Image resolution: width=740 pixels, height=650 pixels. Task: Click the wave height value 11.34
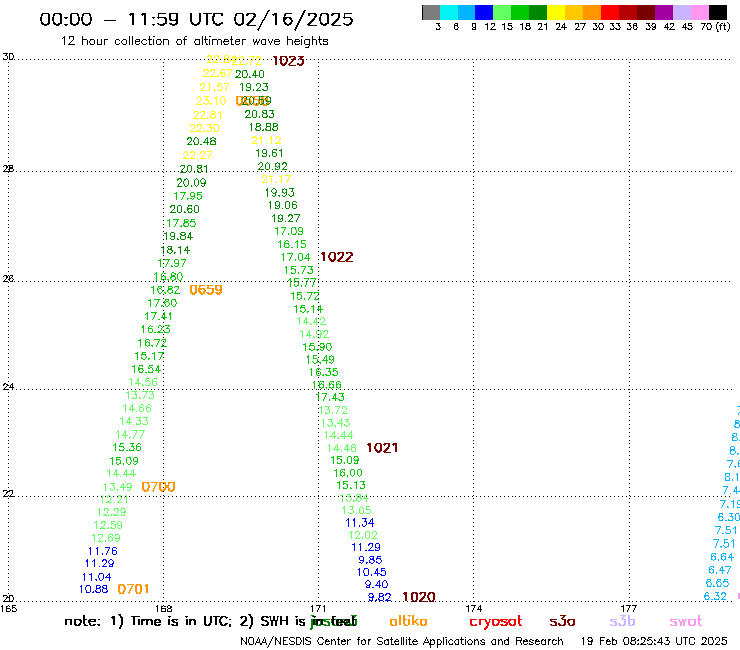click(360, 523)
